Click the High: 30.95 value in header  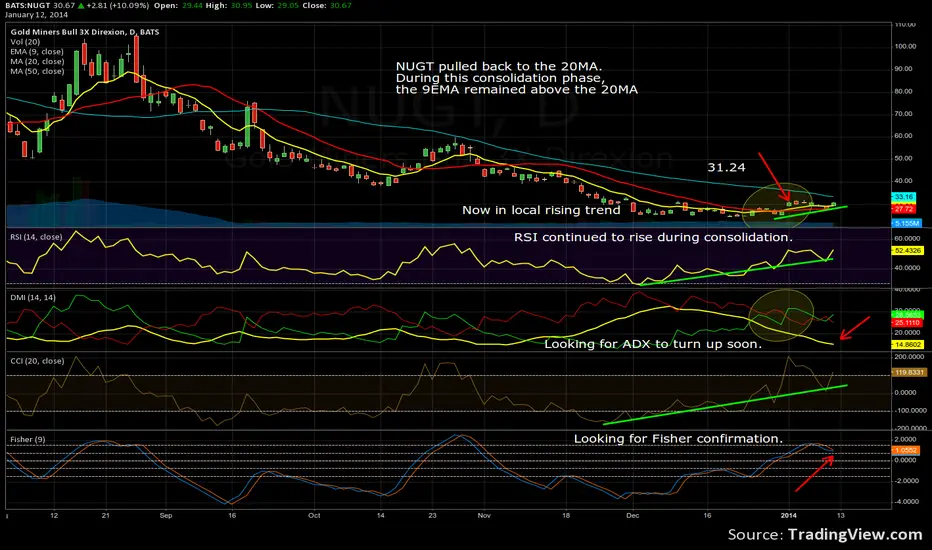tap(228, 5)
